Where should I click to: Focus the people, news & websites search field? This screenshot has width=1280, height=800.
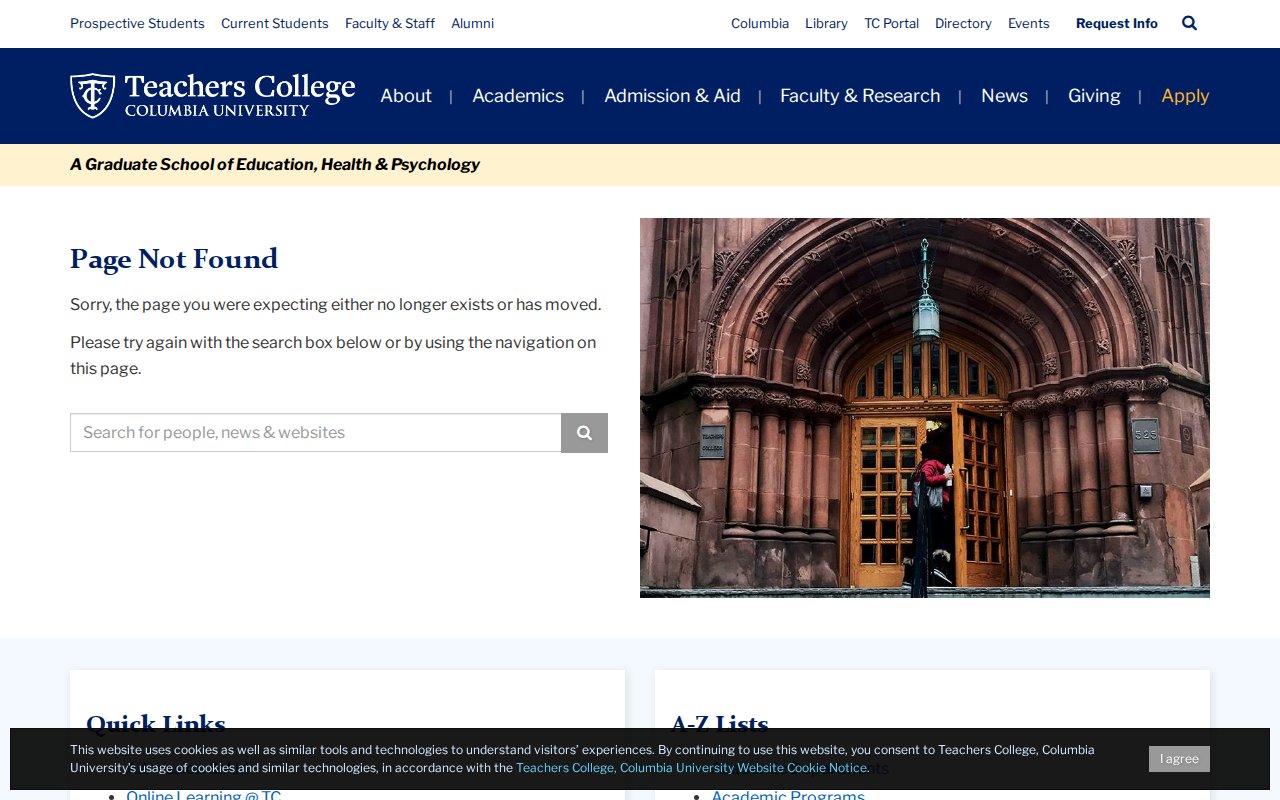tap(316, 433)
